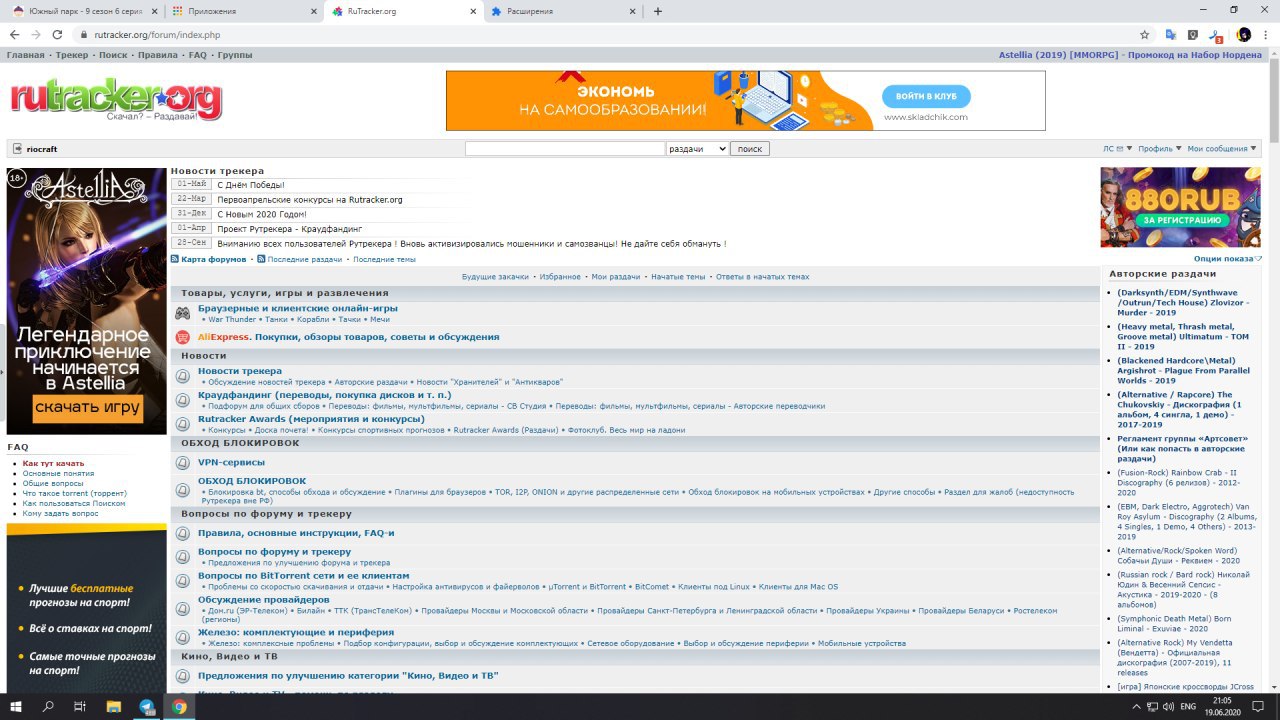Reload the page with the refresh icon
Viewport: 1280px width, 720px height.
pyautogui.click(x=58, y=34)
